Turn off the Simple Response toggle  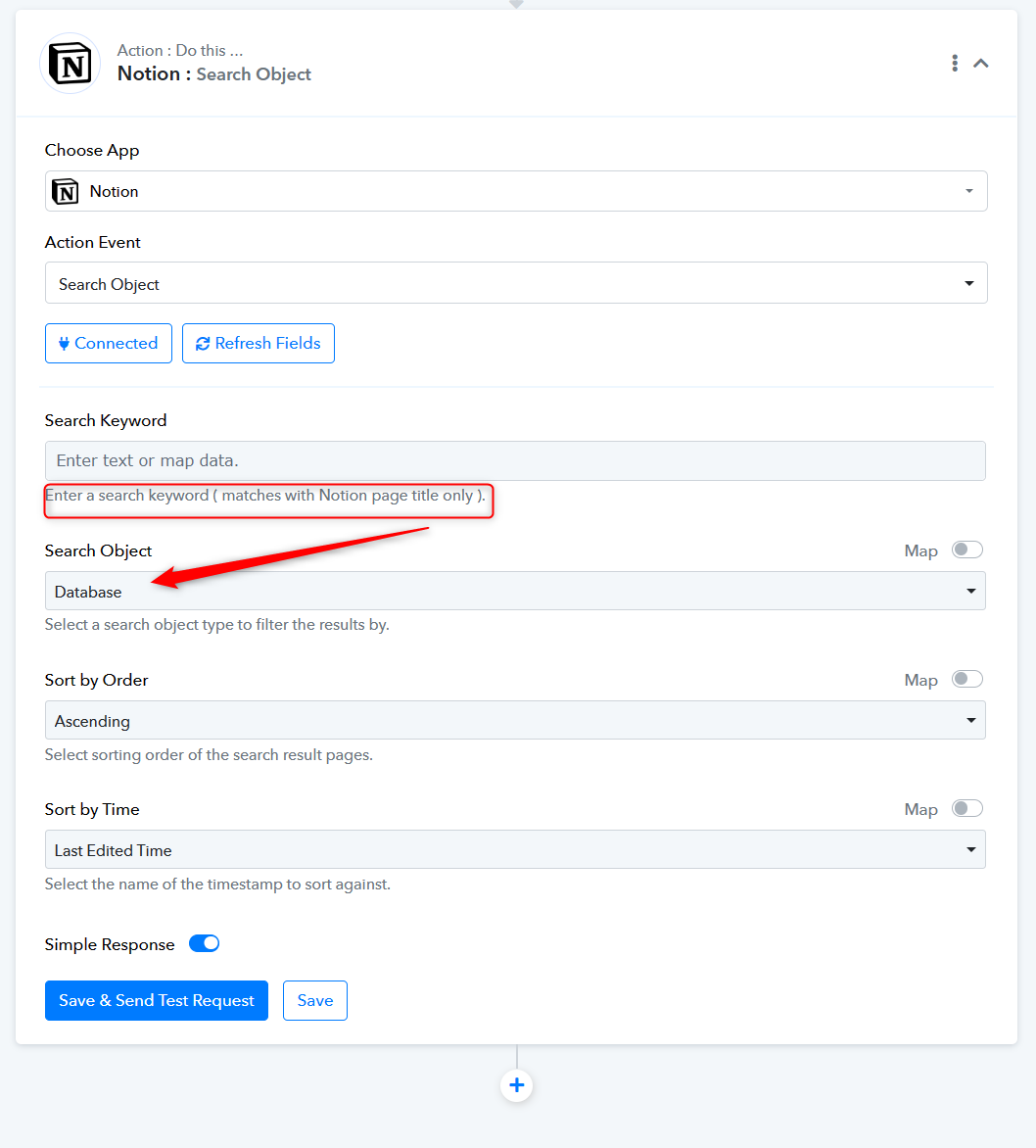coord(204,944)
